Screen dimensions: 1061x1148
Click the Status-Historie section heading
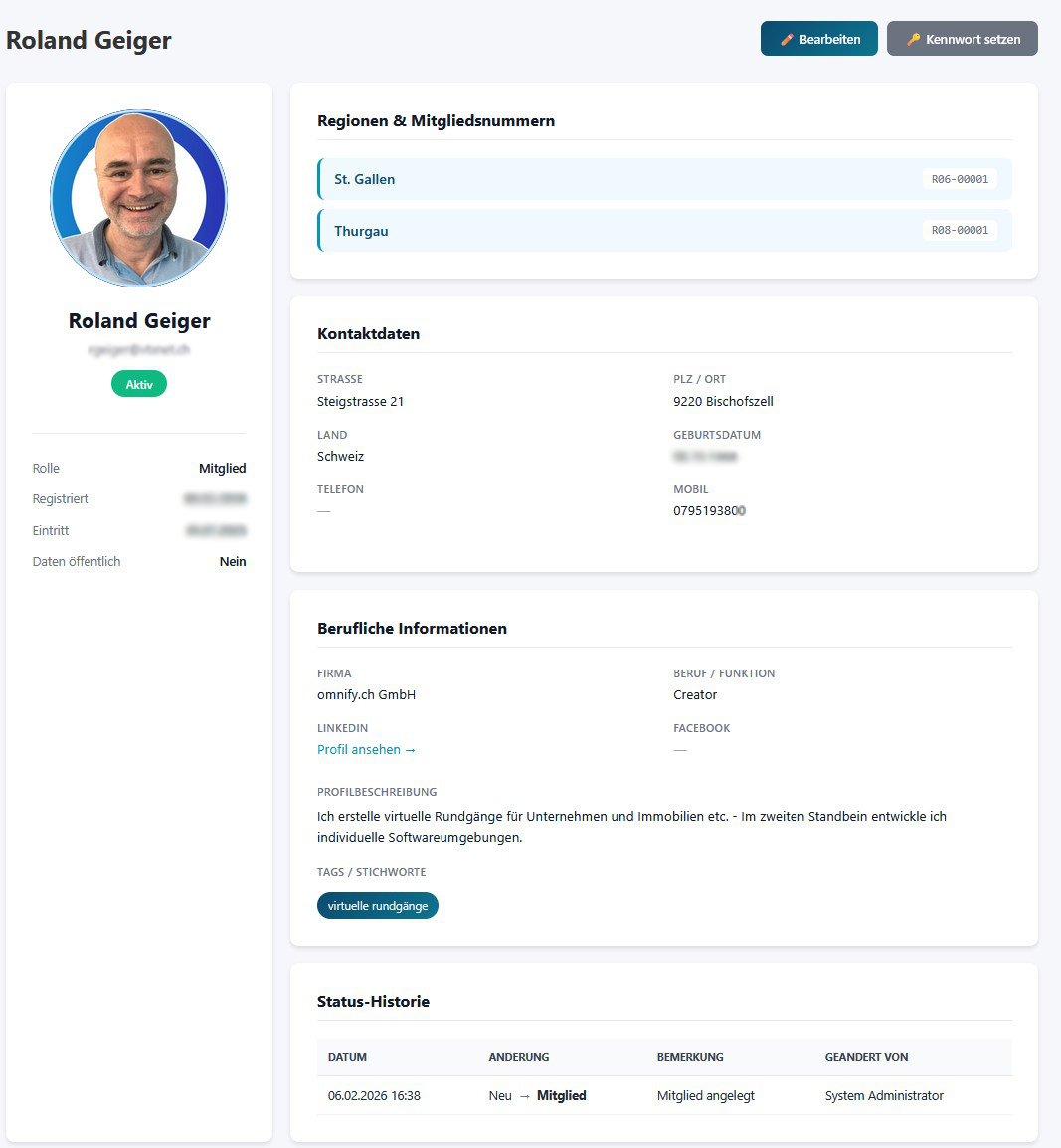click(x=372, y=1001)
